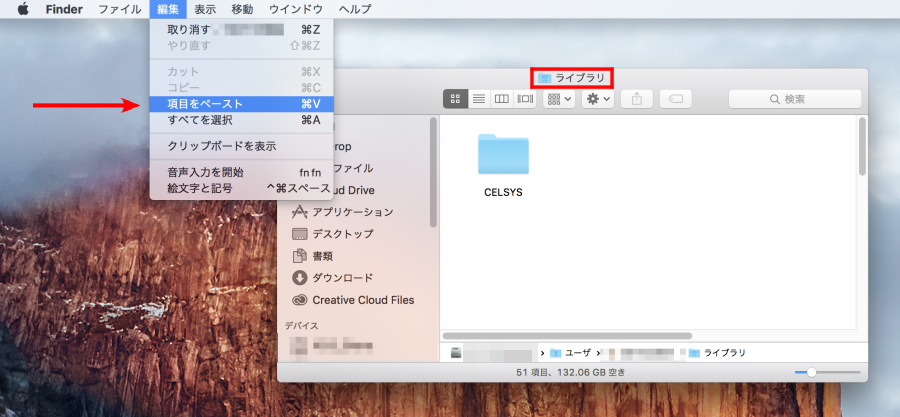
Task: Click the アプリケーション sidebar icon
Action: click(300, 212)
